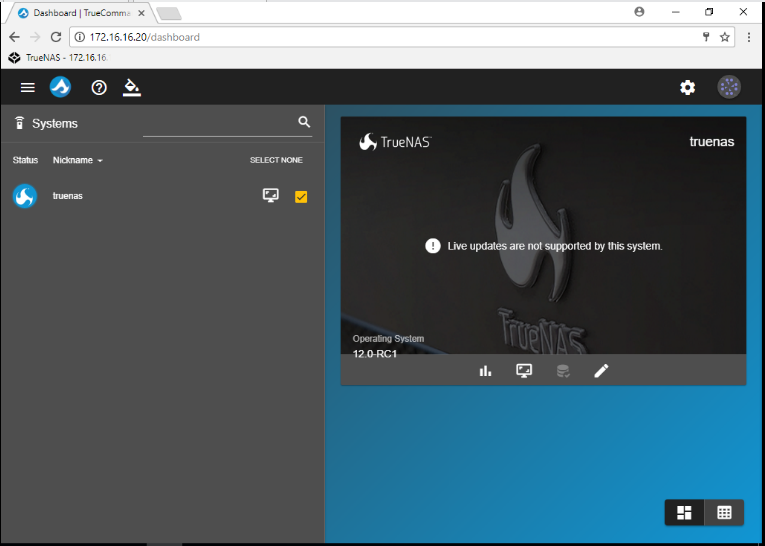Click the TrueCommand logo icon
This screenshot has width=765, height=546.
(x=60, y=87)
